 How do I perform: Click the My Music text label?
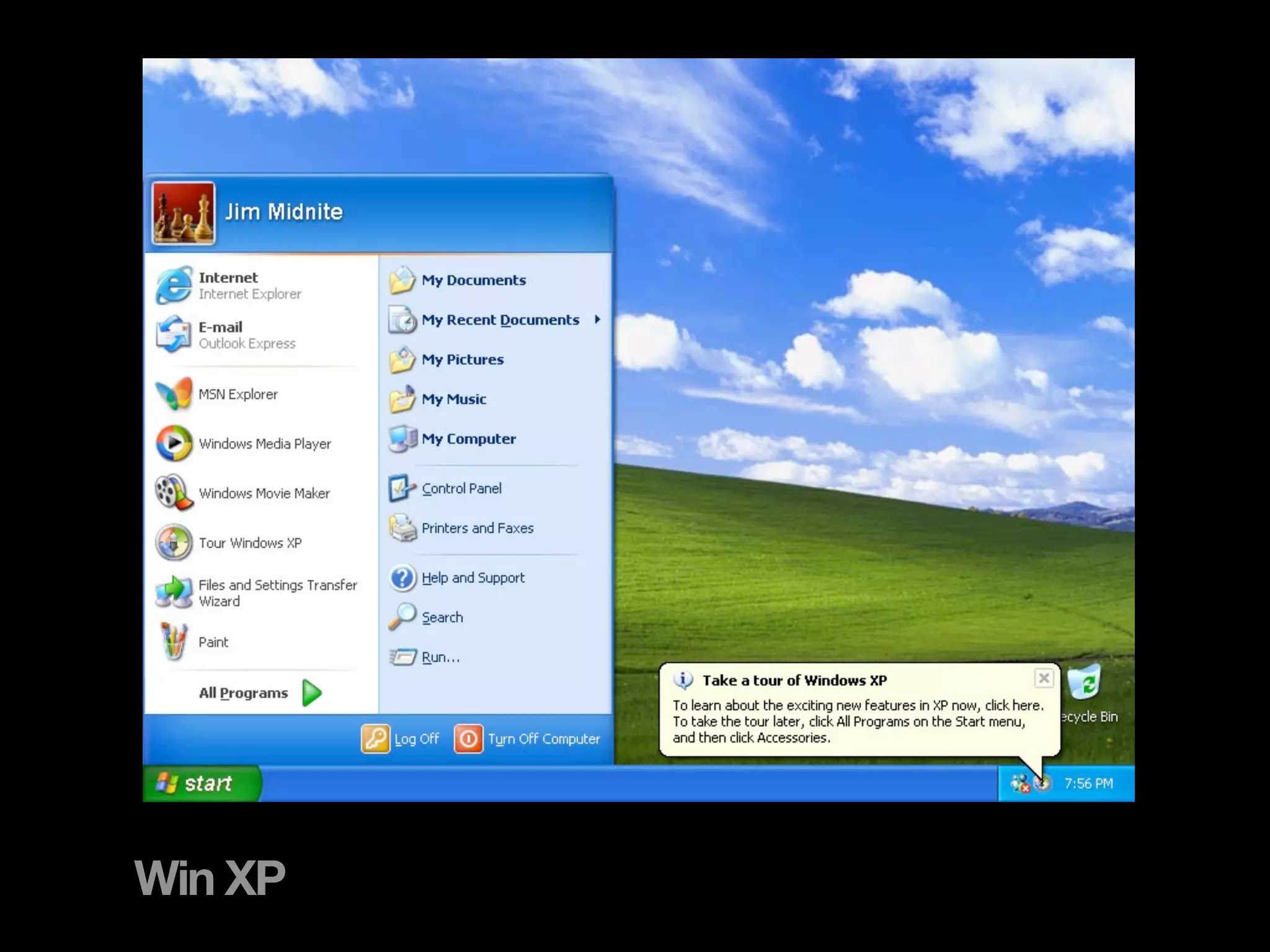(454, 399)
